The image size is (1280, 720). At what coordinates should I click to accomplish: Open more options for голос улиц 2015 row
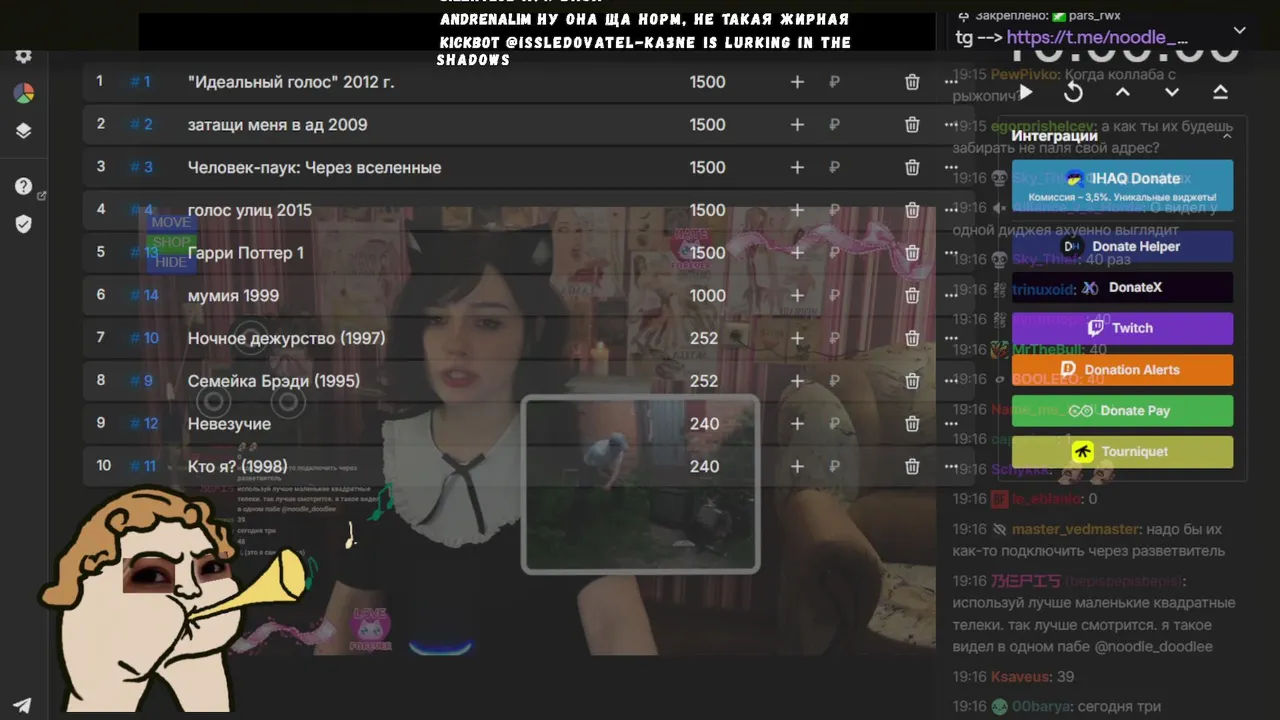[950, 210]
